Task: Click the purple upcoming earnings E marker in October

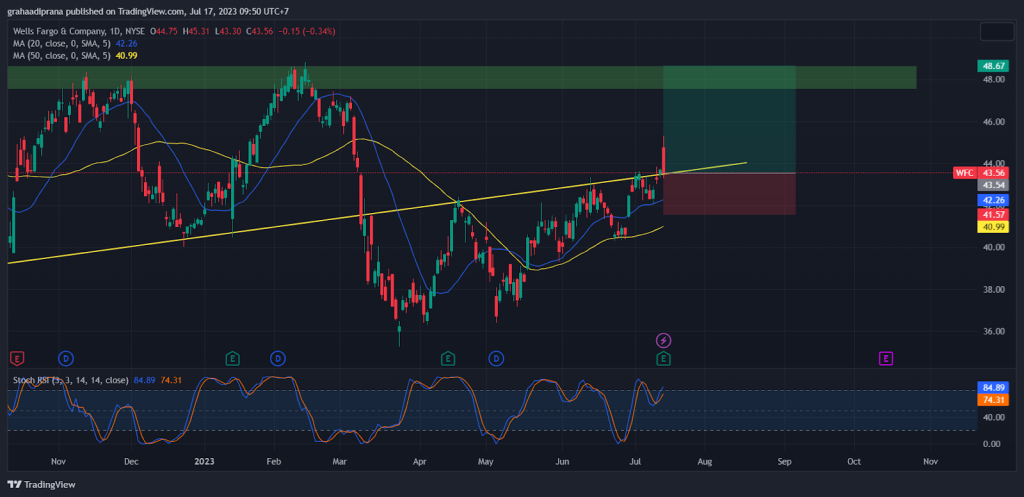Action: pyautogui.click(x=886, y=358)
